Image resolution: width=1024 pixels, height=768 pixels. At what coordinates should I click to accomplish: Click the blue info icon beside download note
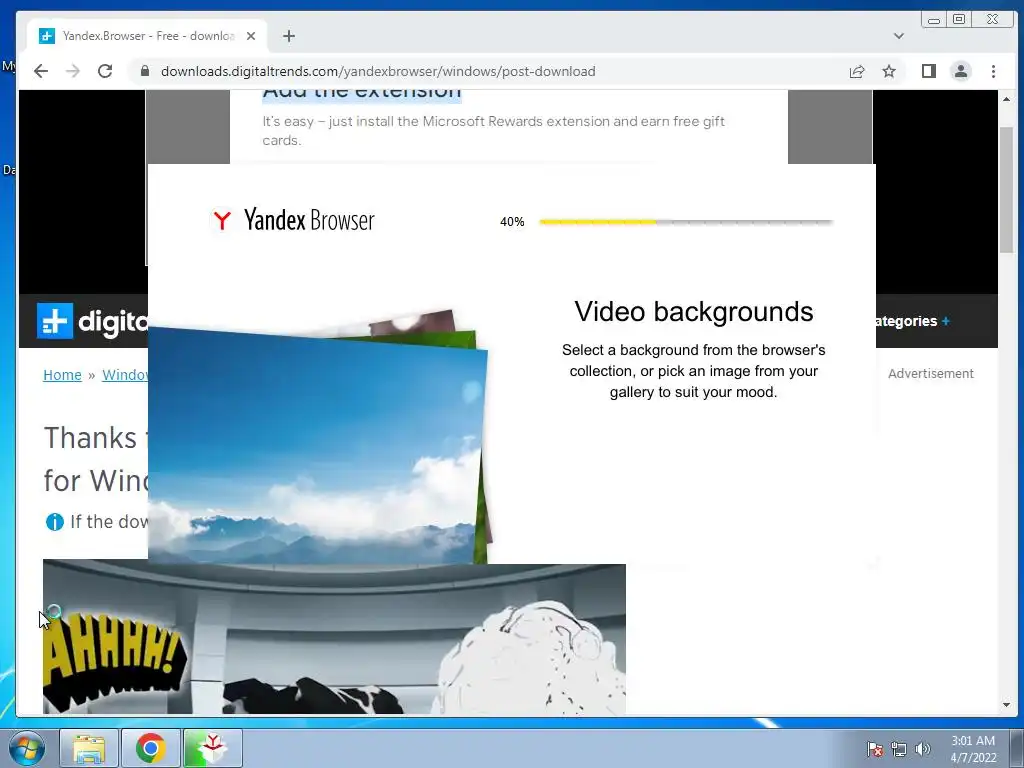(x=55, y=522)
